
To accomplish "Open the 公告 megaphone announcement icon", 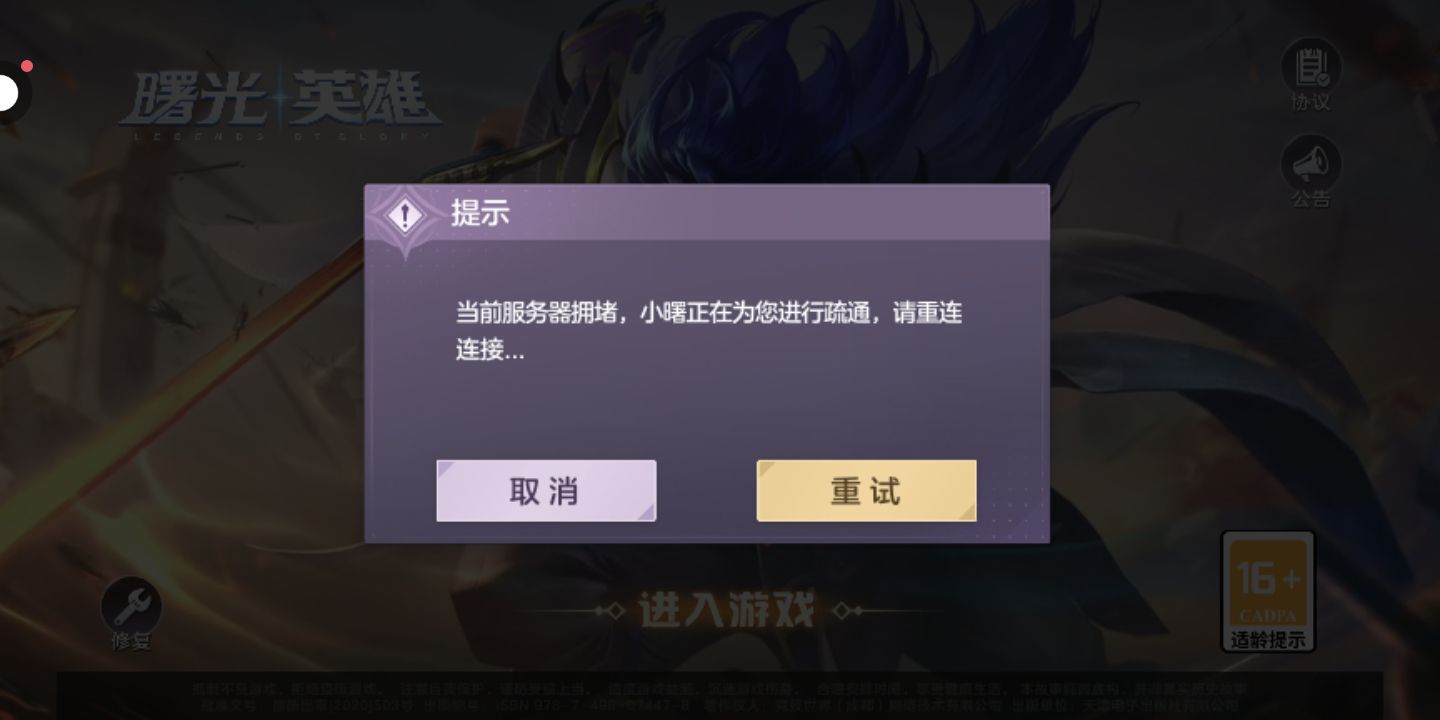I will click(x=1311, y=162).
